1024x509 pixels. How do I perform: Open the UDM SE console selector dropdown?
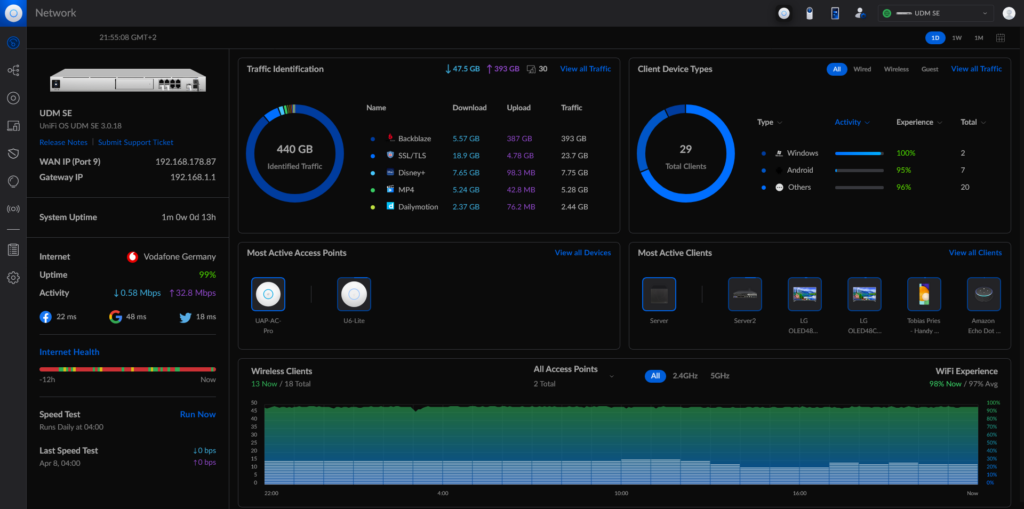coord(936,13)
